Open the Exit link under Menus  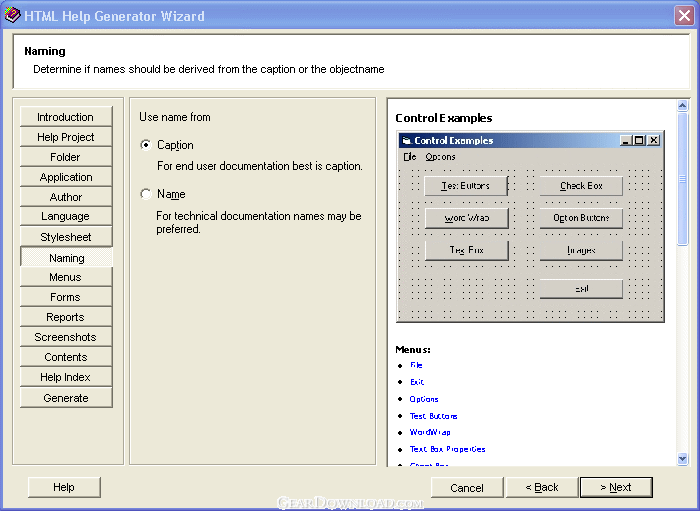(417, 382)
